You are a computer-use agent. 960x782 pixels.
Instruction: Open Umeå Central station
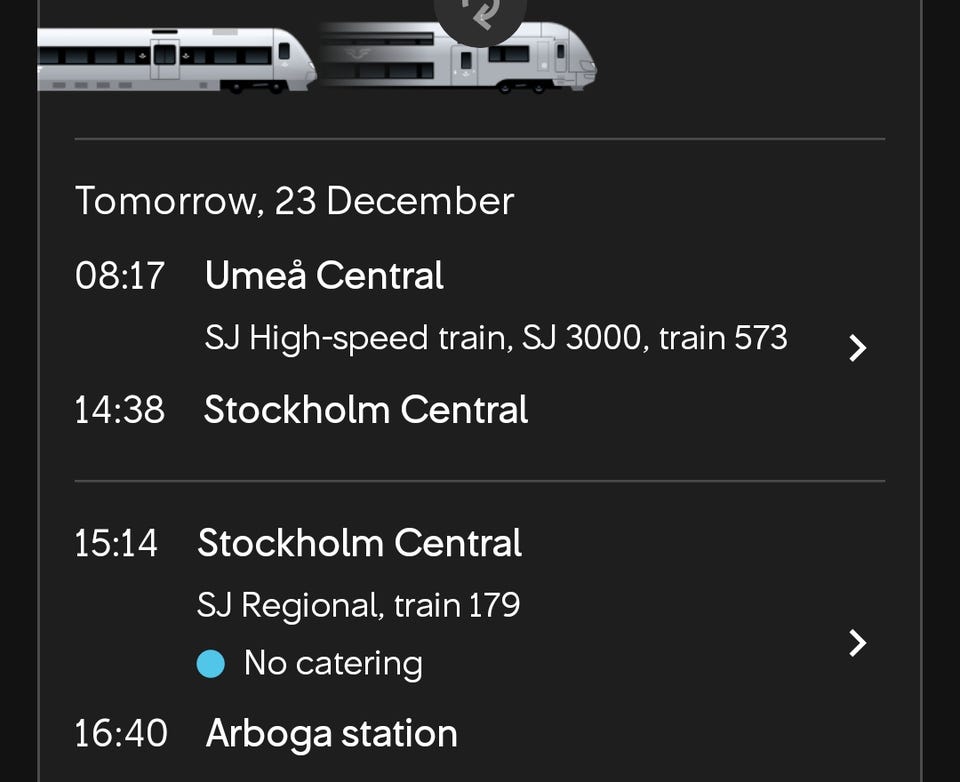[324, 276]
